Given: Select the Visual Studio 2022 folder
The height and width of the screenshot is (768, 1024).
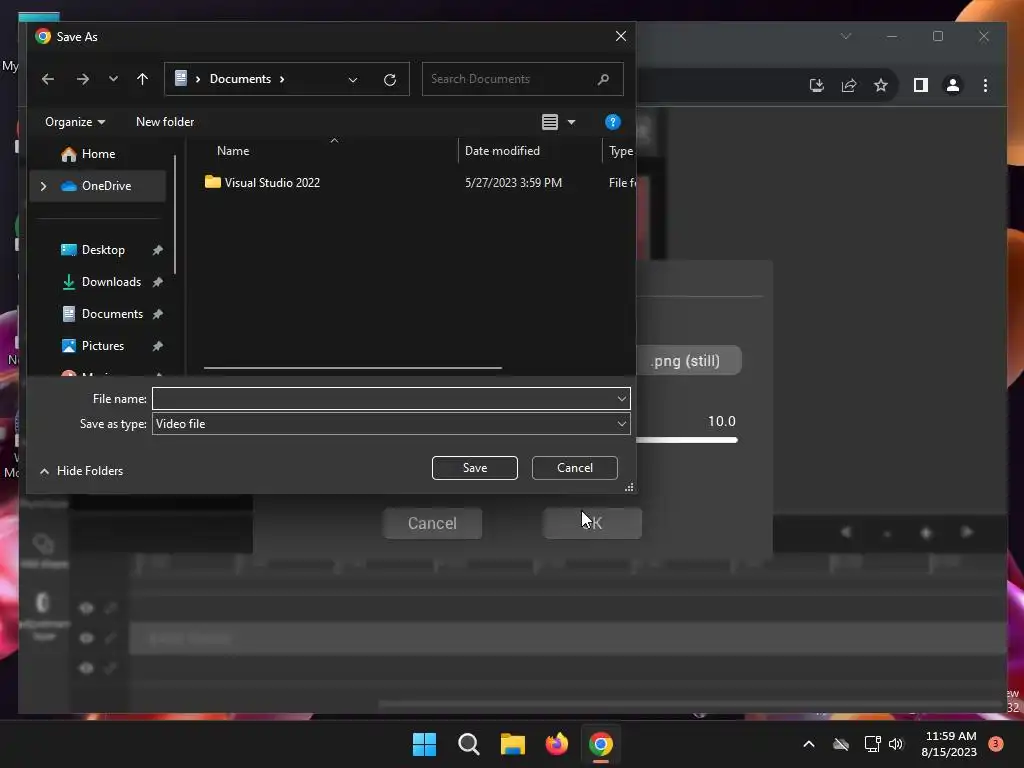Looking at the screenshot, I should click(272, 183).
